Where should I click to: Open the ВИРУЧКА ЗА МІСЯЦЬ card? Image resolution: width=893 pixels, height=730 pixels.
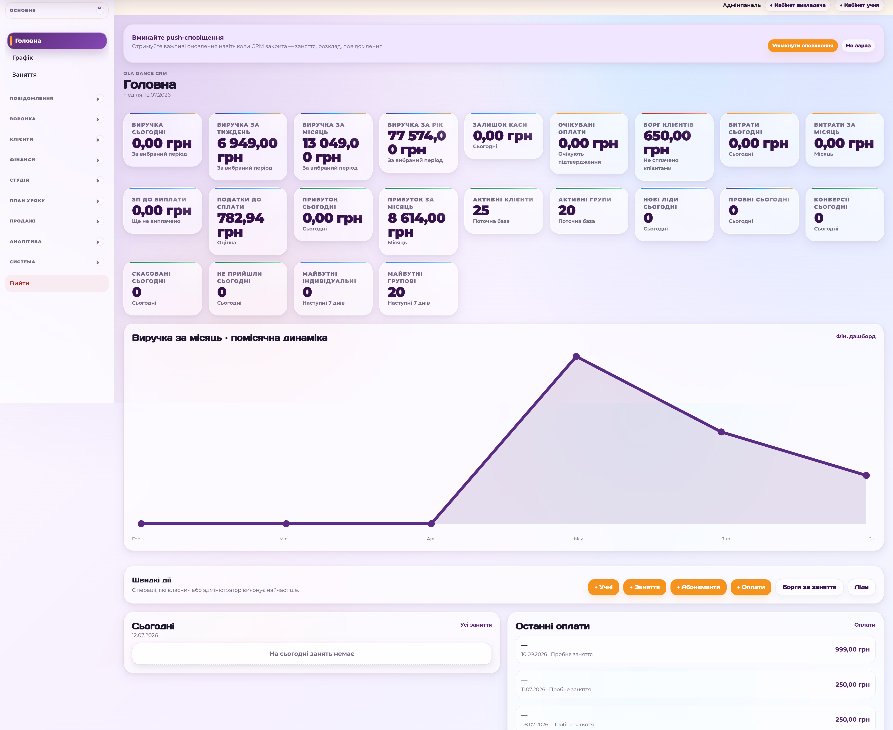[x=333, y=146]
